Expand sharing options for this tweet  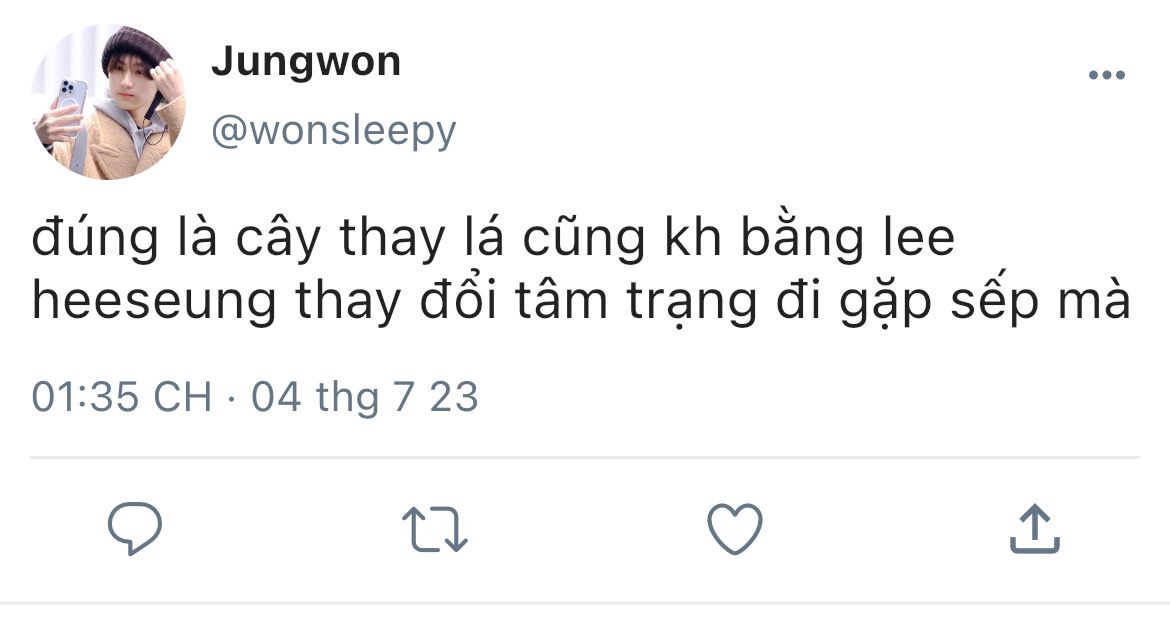tap(1035, 528)
